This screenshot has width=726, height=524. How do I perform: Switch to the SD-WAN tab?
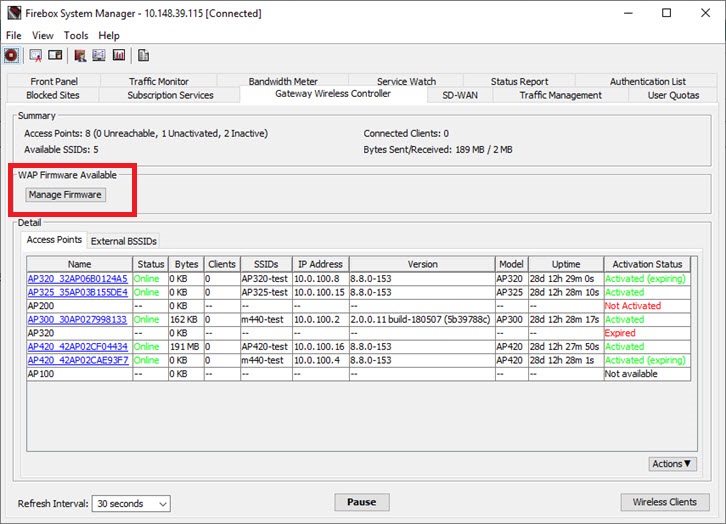(447, 95)
